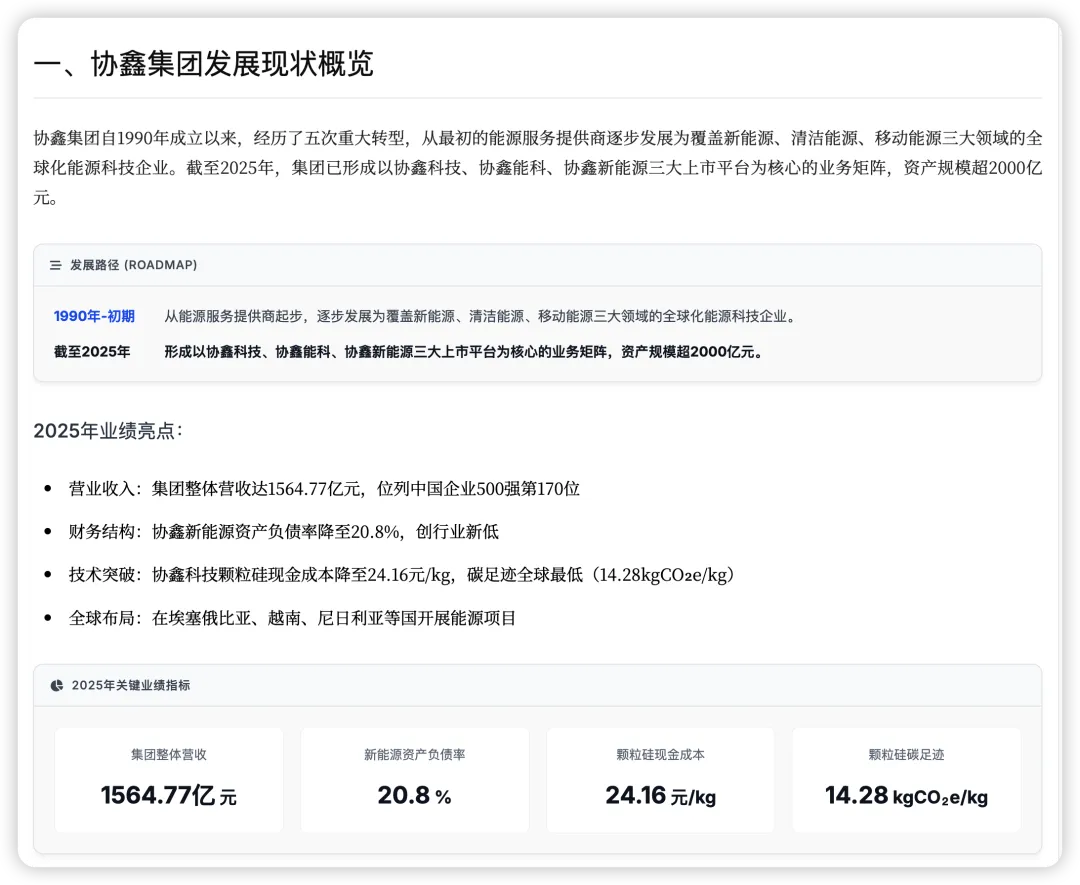Click the 新能源资产负债率 card label
Viewport: 1080px width, 885px height.
click(415, 755)
